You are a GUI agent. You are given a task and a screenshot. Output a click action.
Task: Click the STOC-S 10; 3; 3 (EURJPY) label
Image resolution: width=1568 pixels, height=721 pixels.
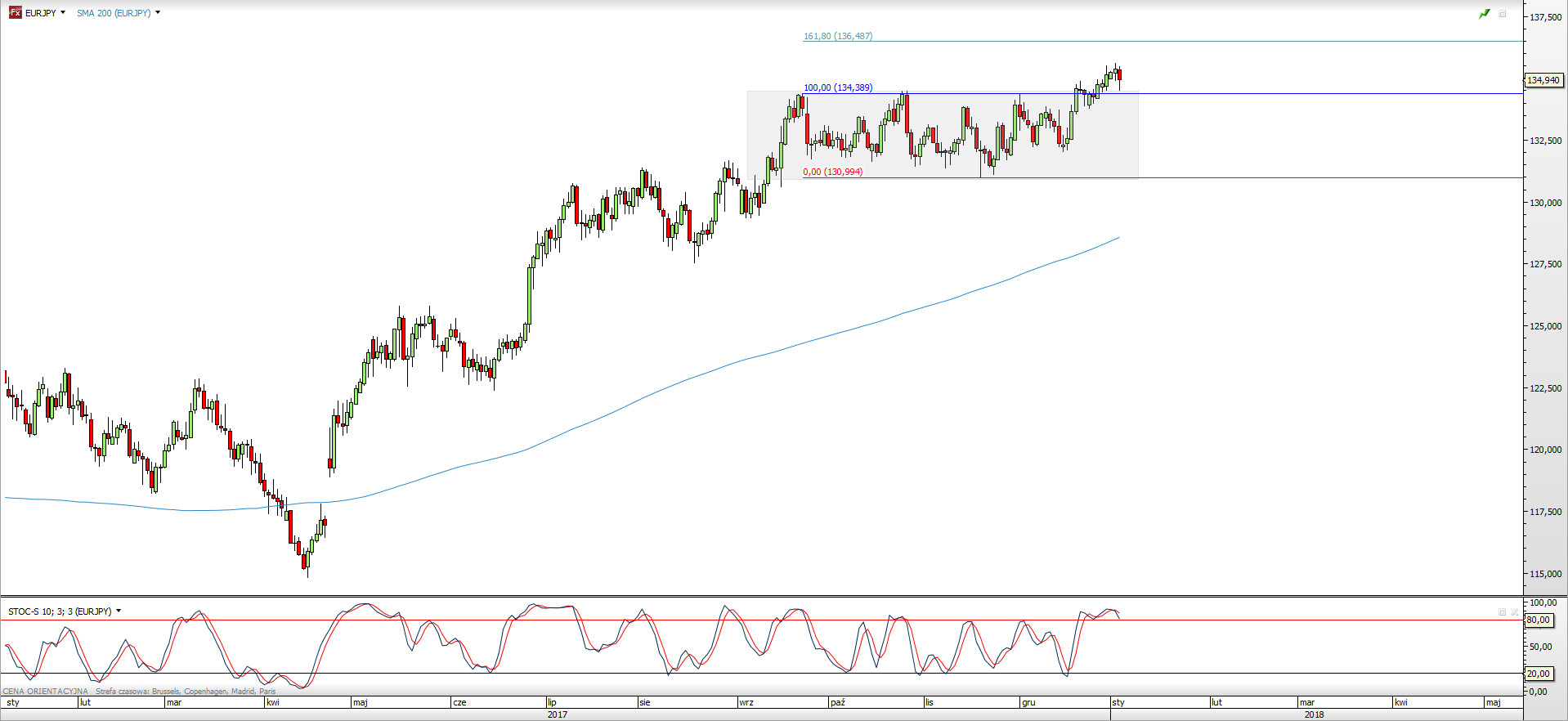coord(60,611)
